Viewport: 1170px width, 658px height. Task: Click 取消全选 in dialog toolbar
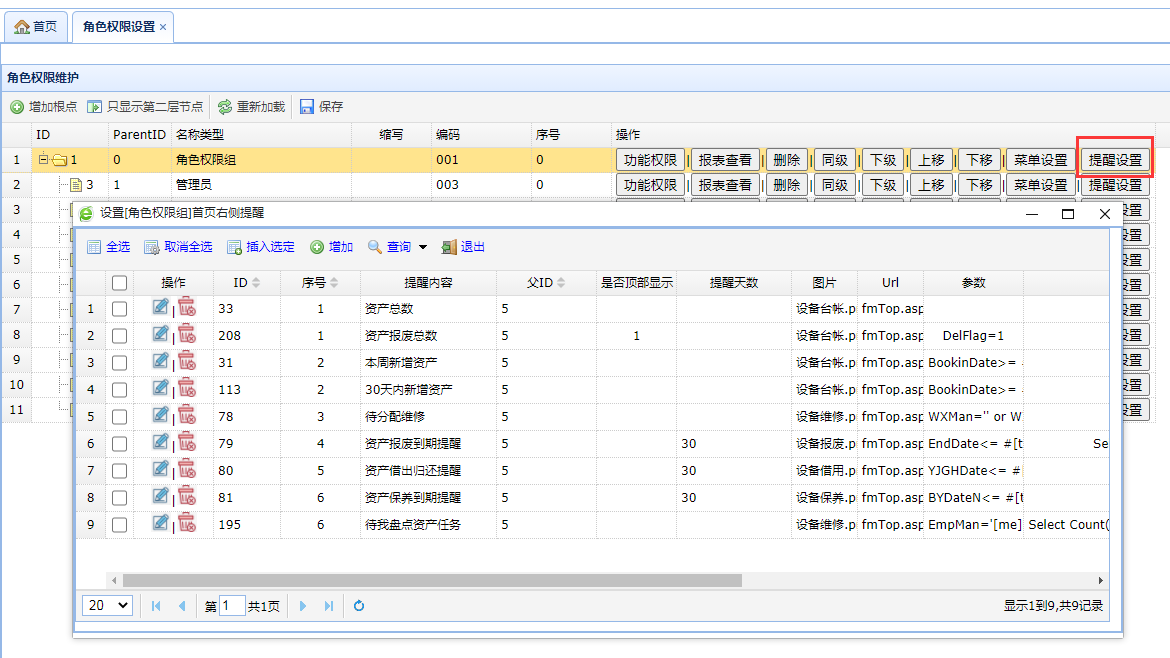[178, 247]
